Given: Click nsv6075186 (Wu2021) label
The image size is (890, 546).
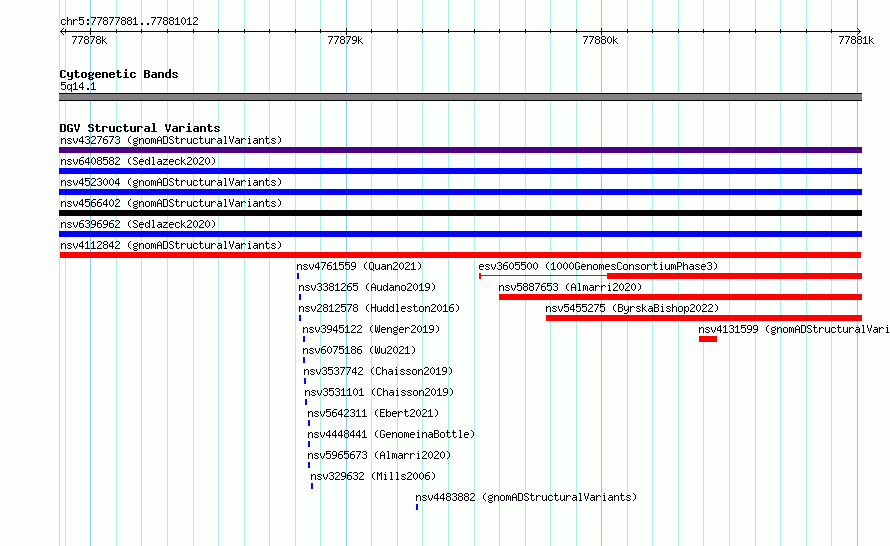Looking at the screenshot, I should [359, 350].
